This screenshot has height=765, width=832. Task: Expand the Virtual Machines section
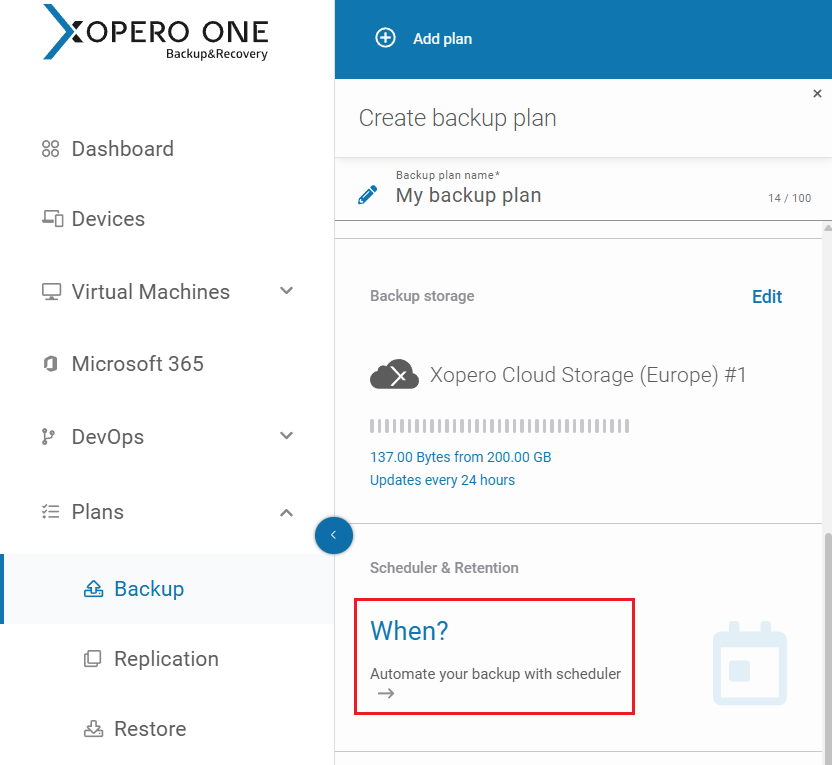[x=287, y=291]
